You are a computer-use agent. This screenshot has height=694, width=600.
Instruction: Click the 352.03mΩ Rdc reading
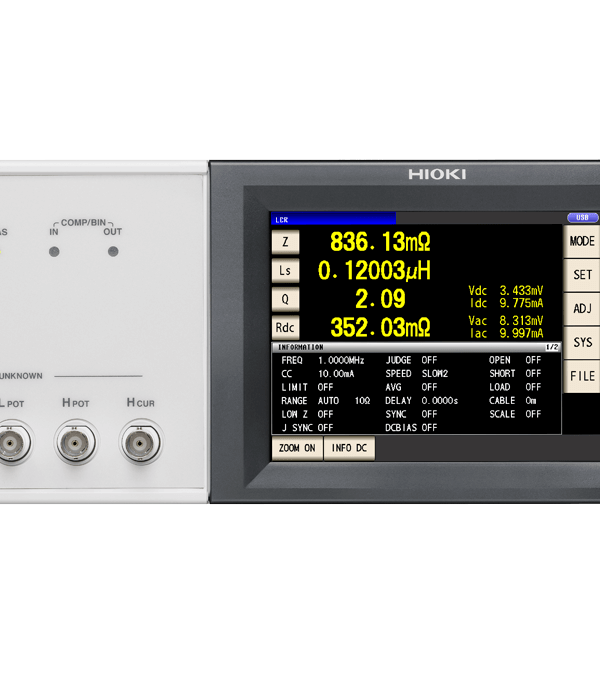(380, 328)
